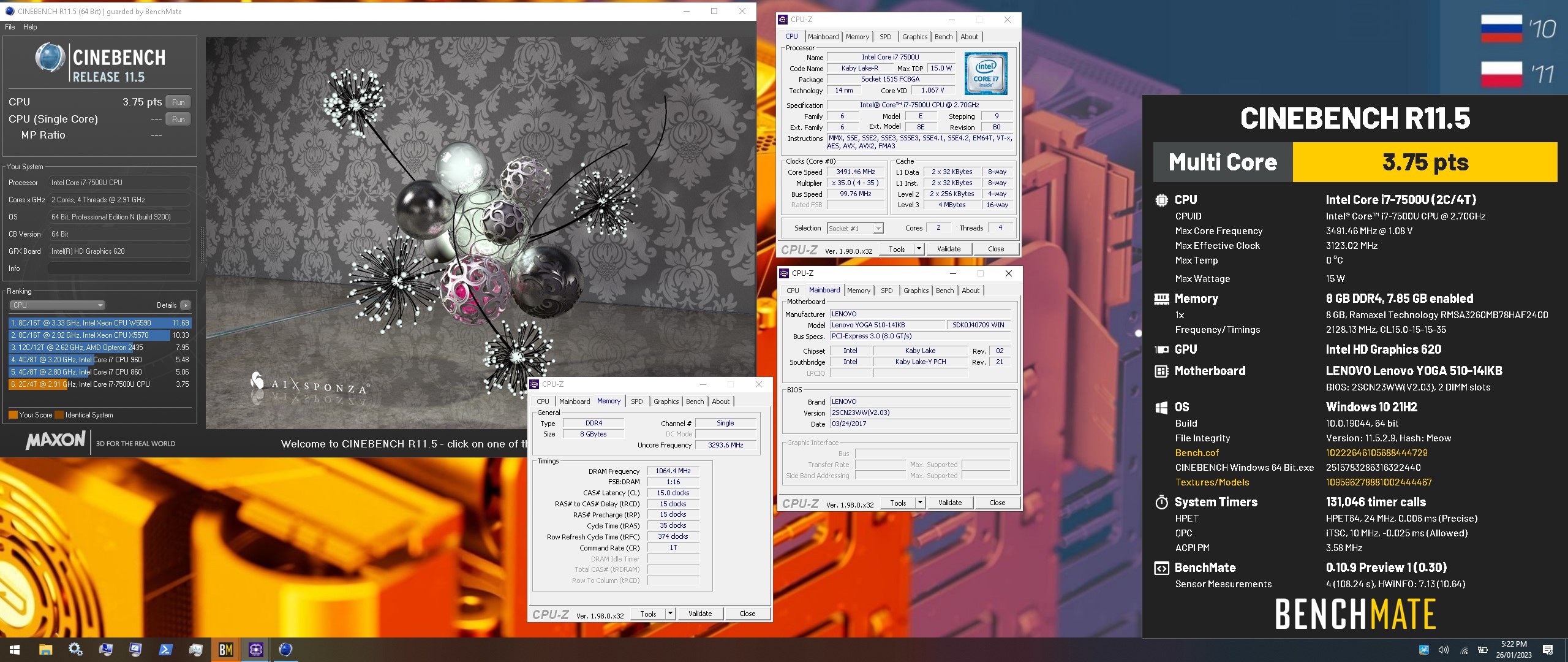Viewport: 1568px width, 662px height.
Task: Open Tools dropdown arrow in CPU-Z CPU window
Action: coord(919,249)
